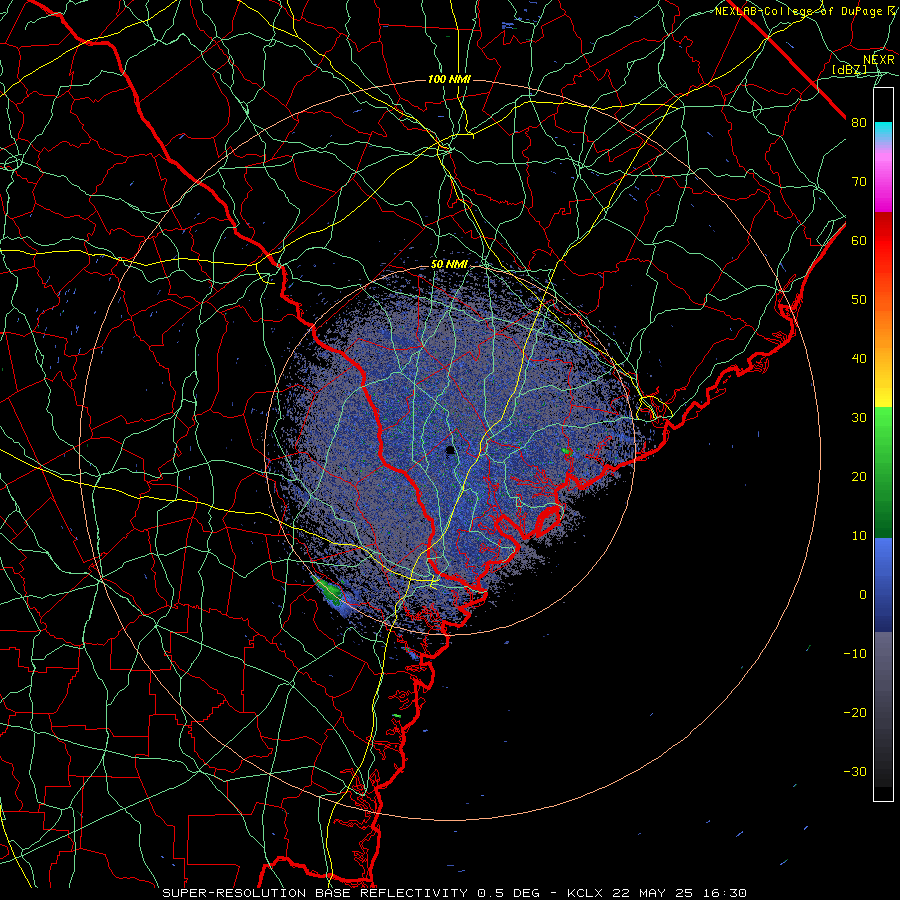Click the 70 dBZ tick label
The height and width of the screenshot is (900, 900).
coord(859,181)
